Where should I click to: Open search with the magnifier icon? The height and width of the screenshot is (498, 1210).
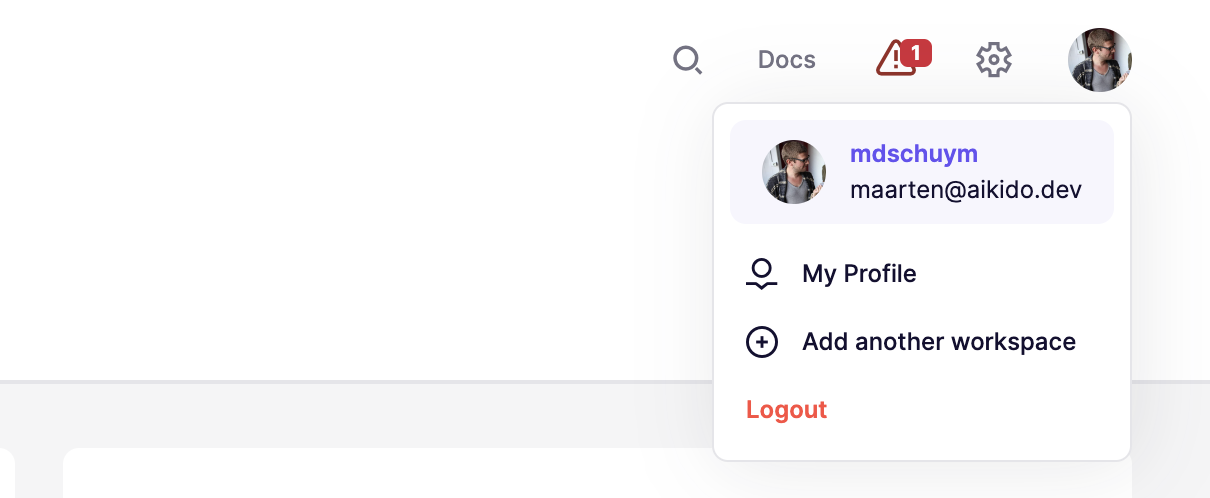click(687, 60)
